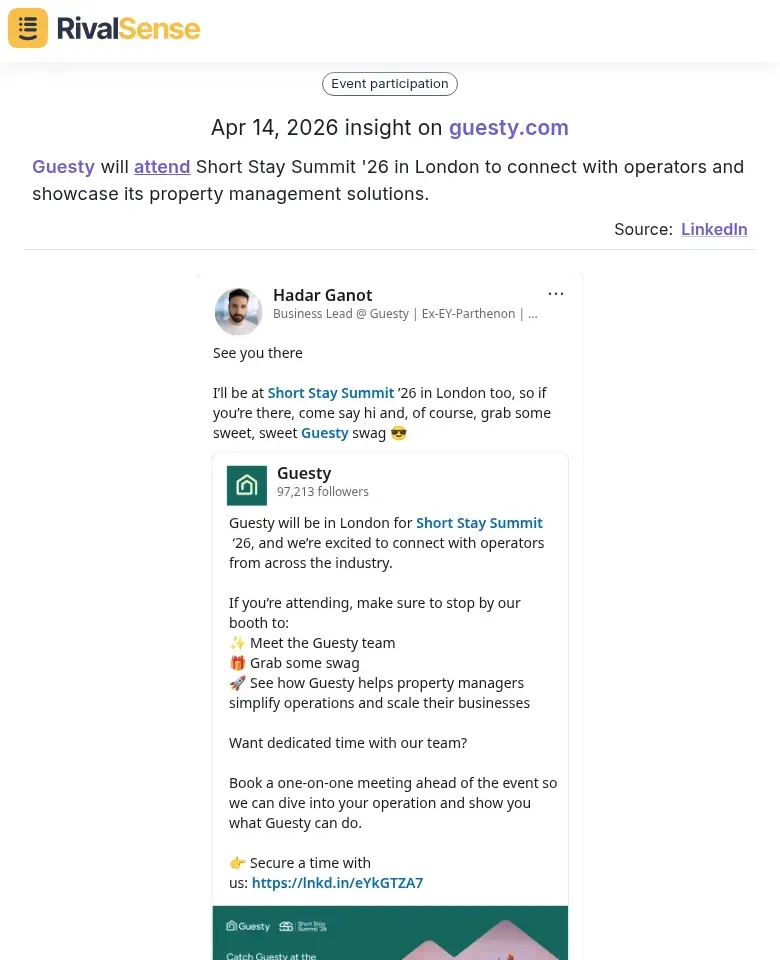The width and height of the screenshot is (780, 960).
Task: Click the RivalSense logo icon
Action: 28,28
